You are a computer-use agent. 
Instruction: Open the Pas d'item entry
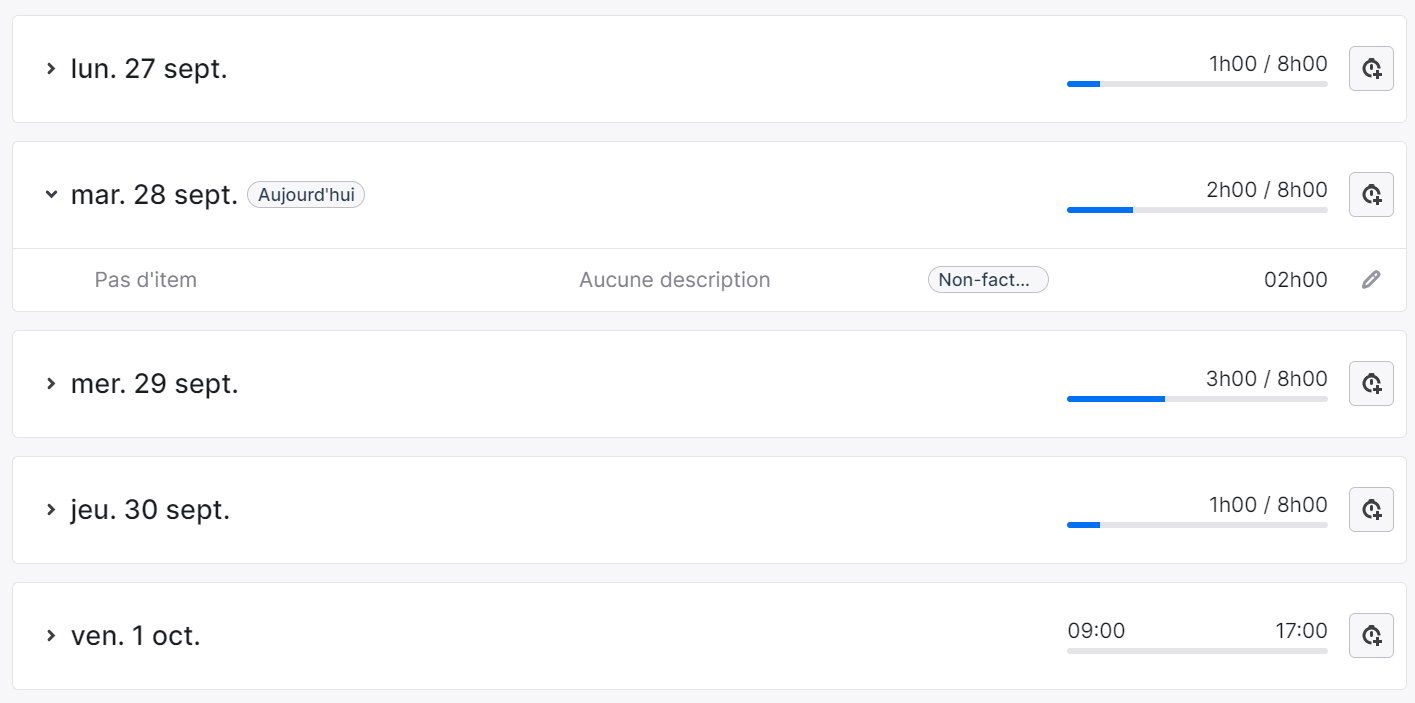tap(146, 280)
